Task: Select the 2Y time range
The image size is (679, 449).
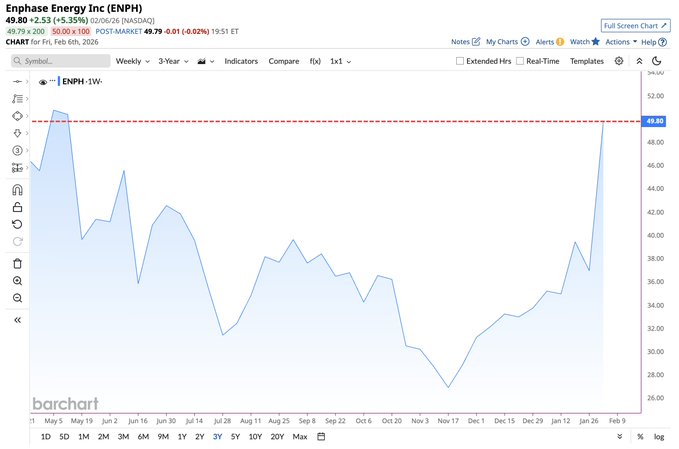Action: 199,436
